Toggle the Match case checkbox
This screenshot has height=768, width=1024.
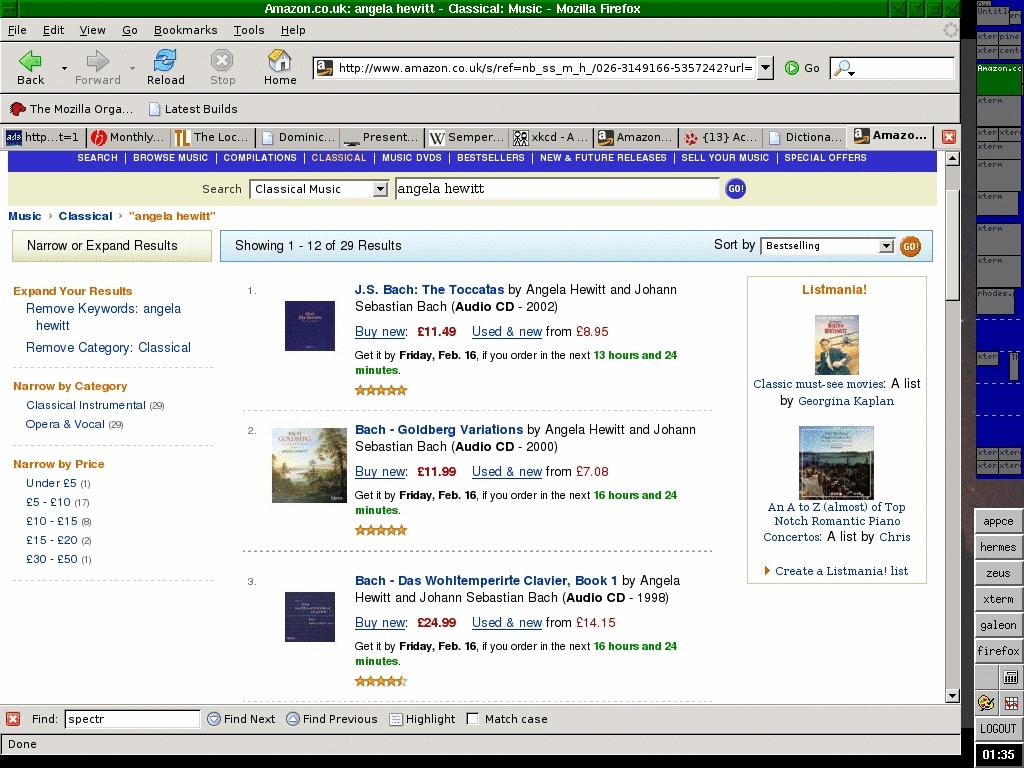pyautogui.click(x=473, y=719)
